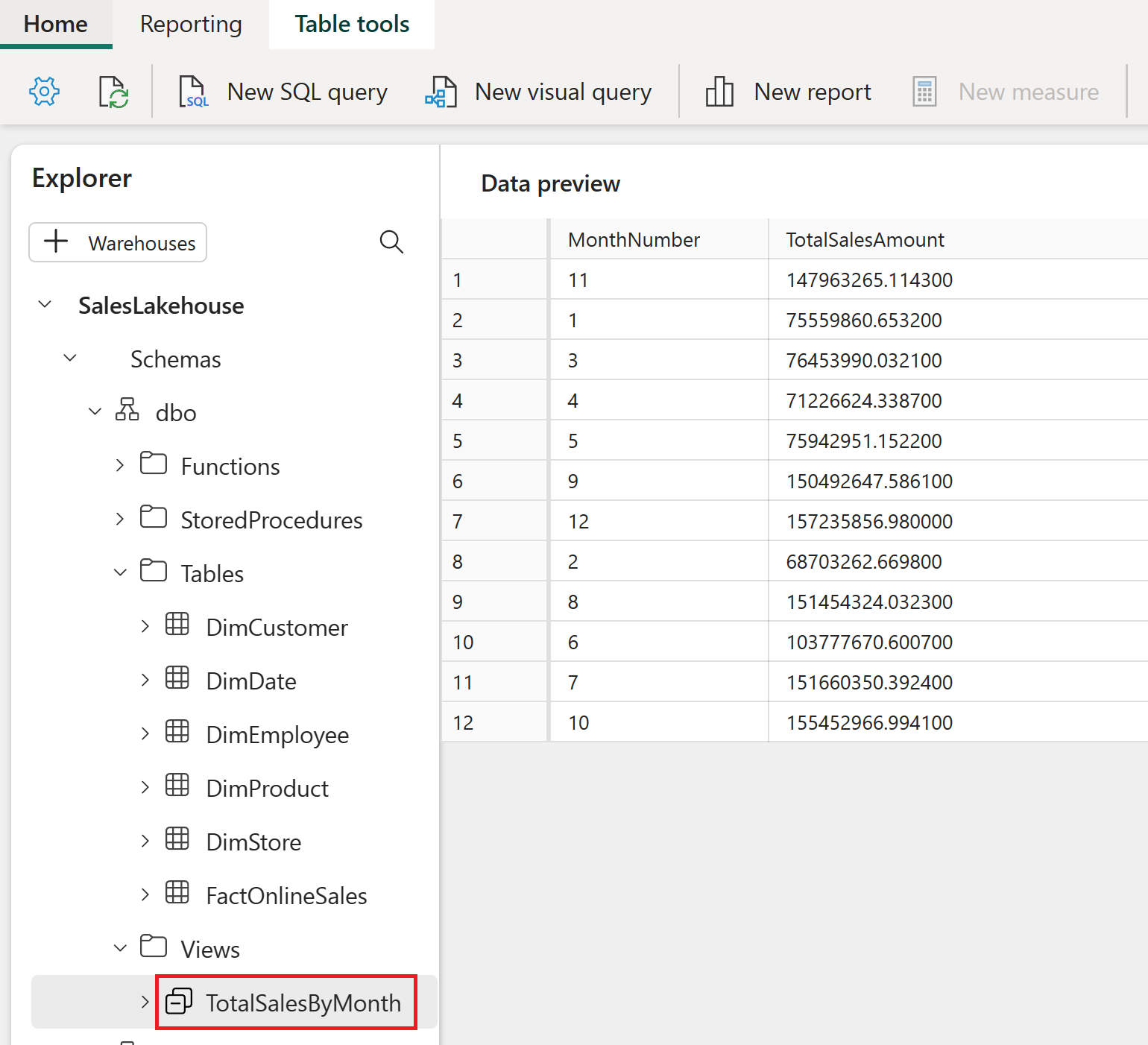
Task: Click the MonthNumber column header
Action: [x=658, y=239]
